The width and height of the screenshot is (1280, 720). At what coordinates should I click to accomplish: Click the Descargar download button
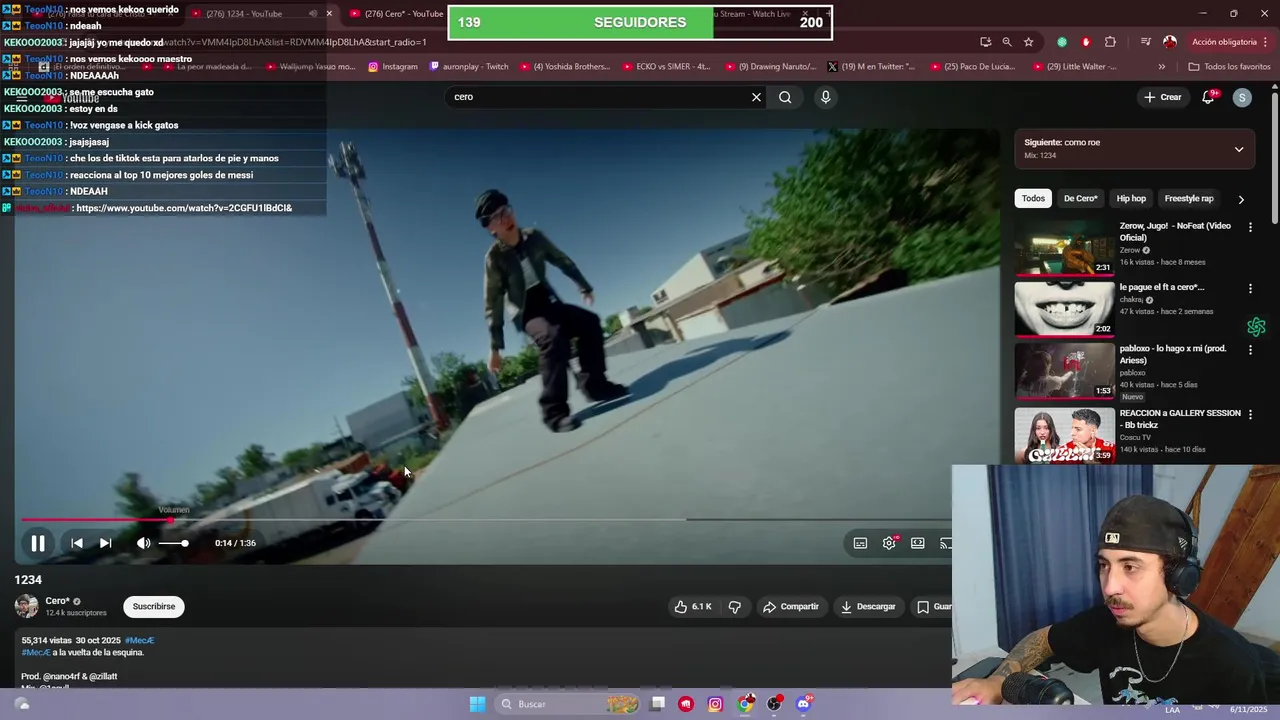[868, 606]
